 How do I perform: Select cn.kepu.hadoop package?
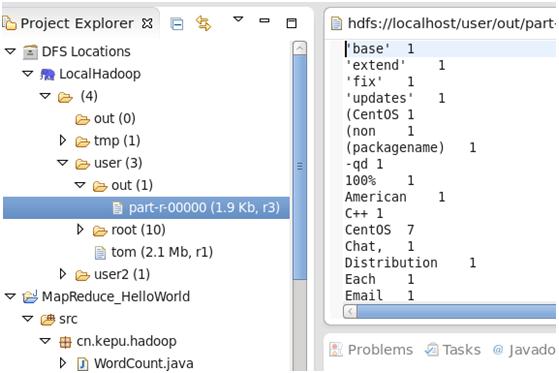click(x=126, y=342)
